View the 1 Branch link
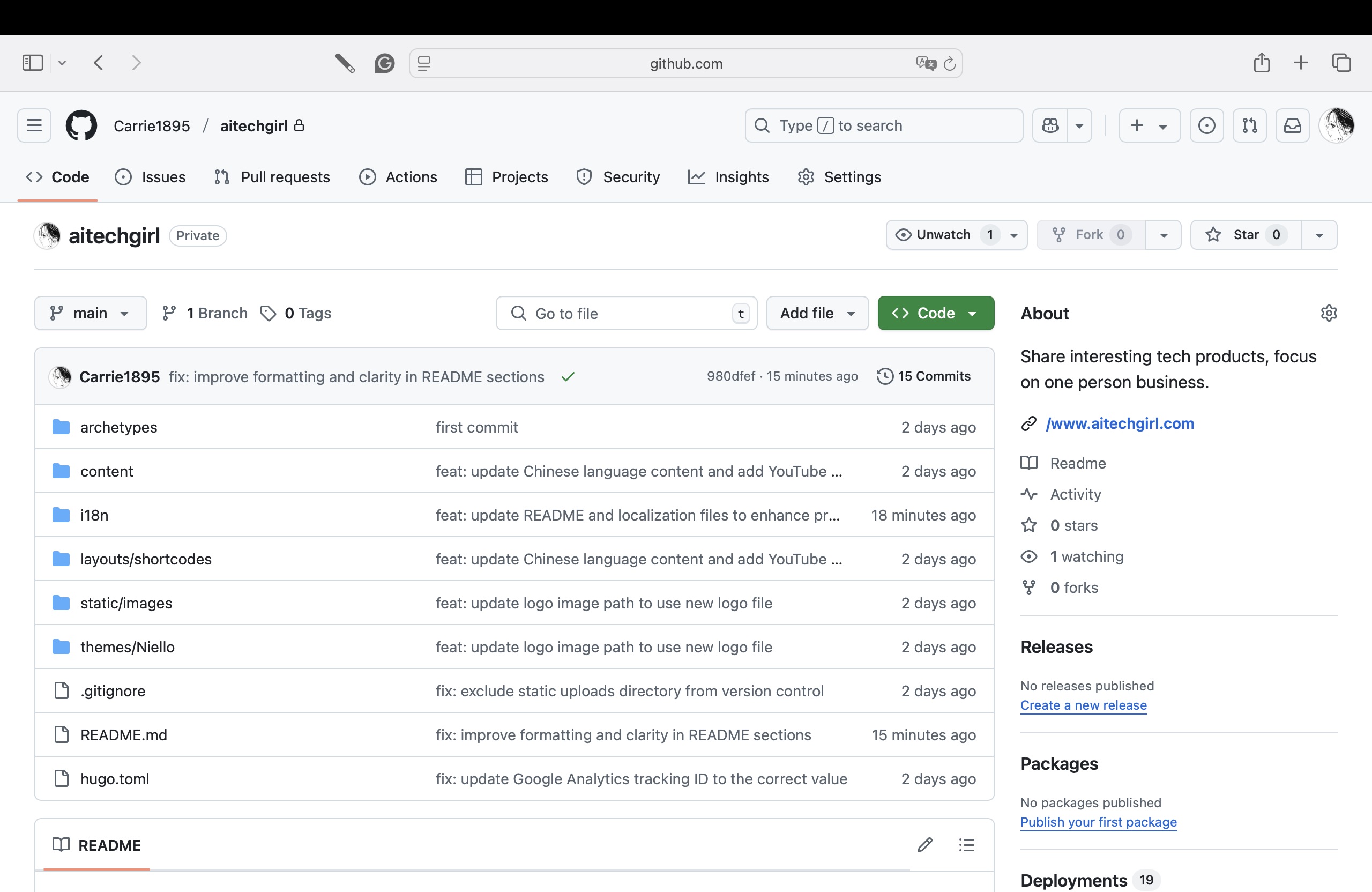 [x=205, y=313]
